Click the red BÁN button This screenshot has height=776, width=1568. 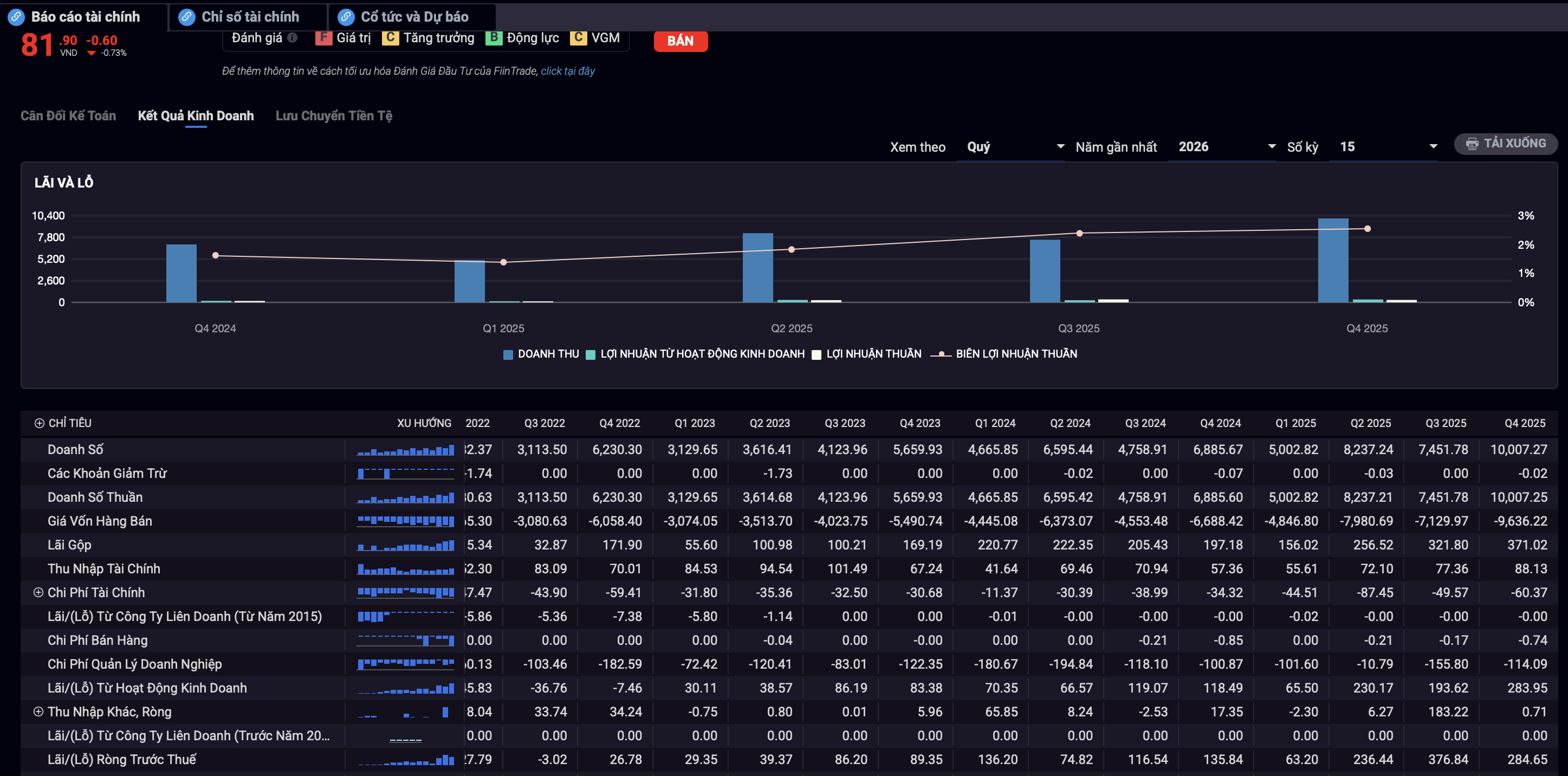tap(680, 41)
